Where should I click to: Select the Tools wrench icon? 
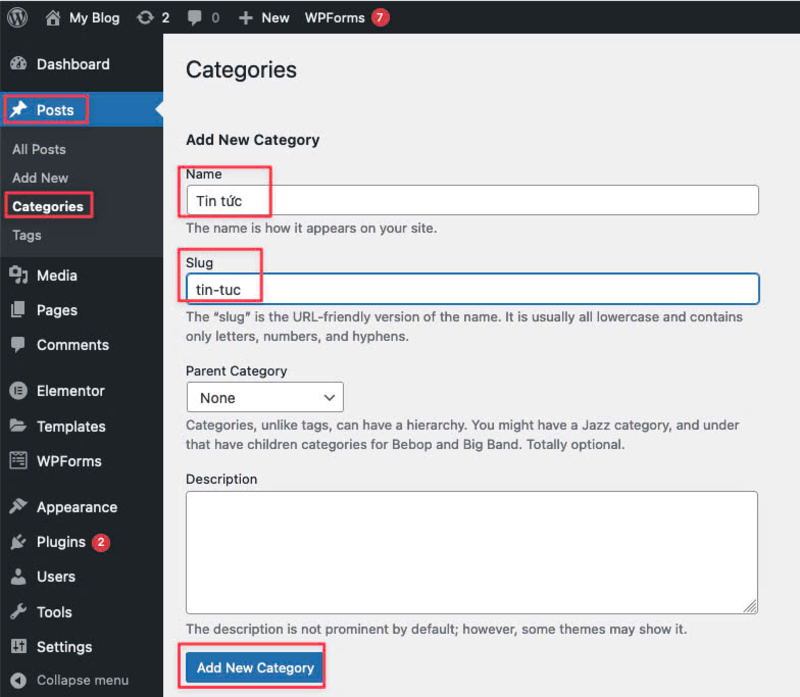21,612
